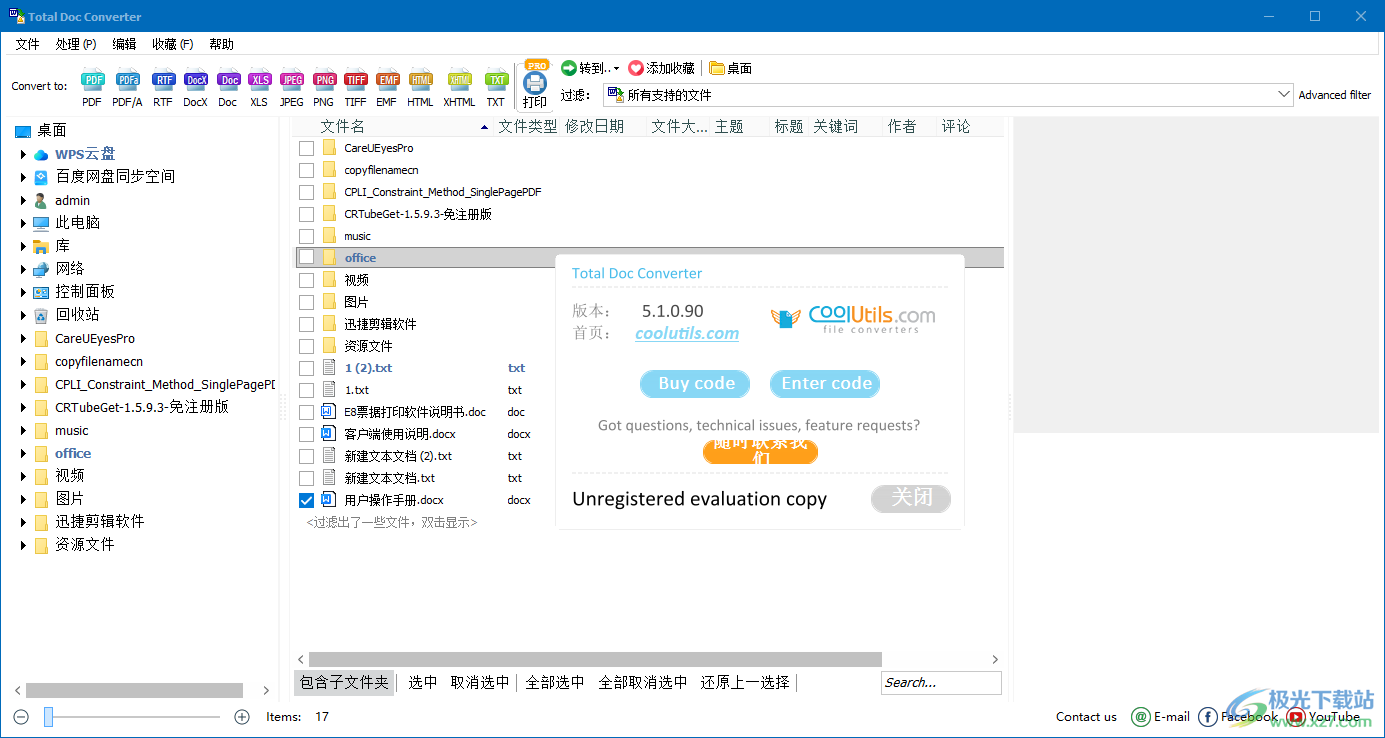Open Facebook page icon
This screenshot has width=1385, height=738.
(x=1207, y=716)
